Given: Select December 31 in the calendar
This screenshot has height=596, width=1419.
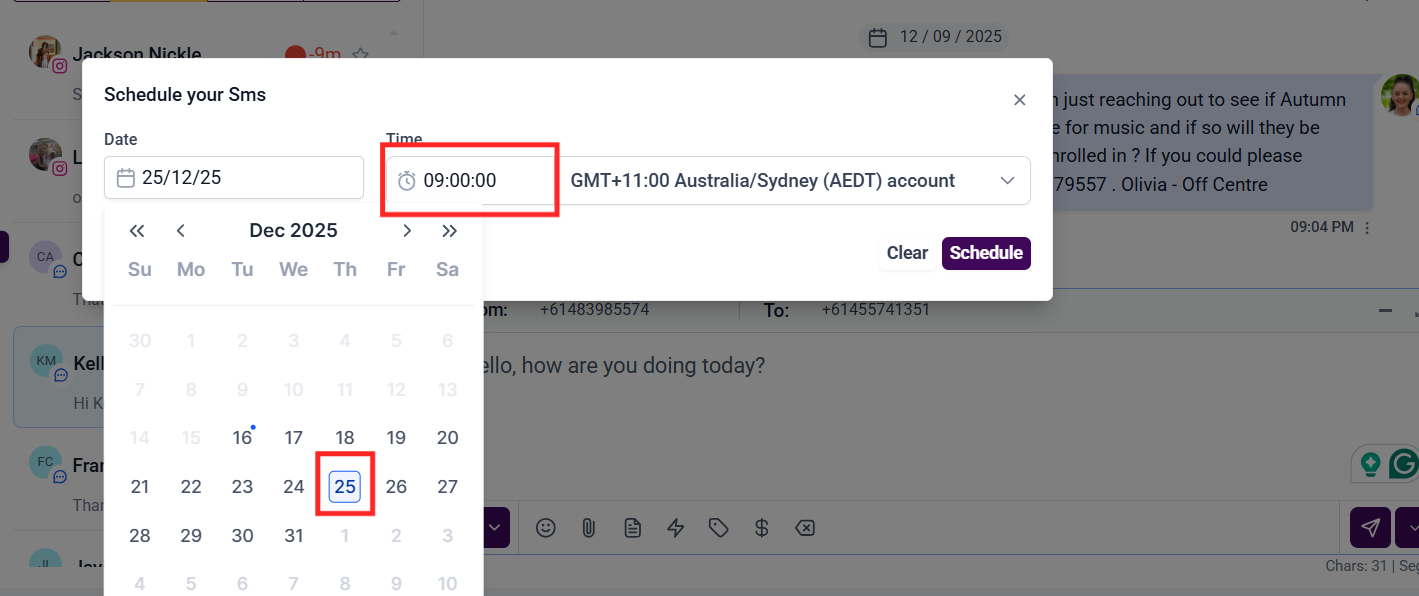Looking at the screenshot, I should 293,535.
